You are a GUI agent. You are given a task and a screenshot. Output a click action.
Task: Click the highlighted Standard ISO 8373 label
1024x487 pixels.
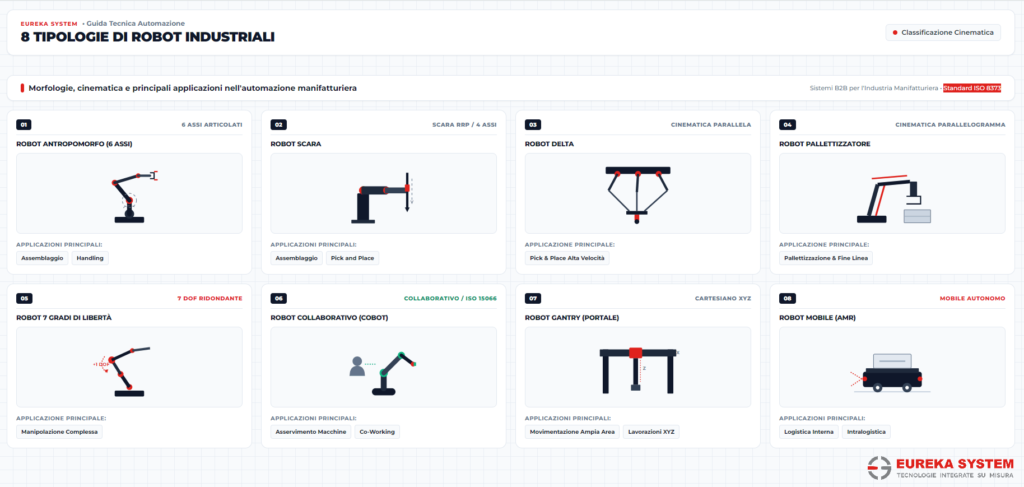tap(972, 88)
